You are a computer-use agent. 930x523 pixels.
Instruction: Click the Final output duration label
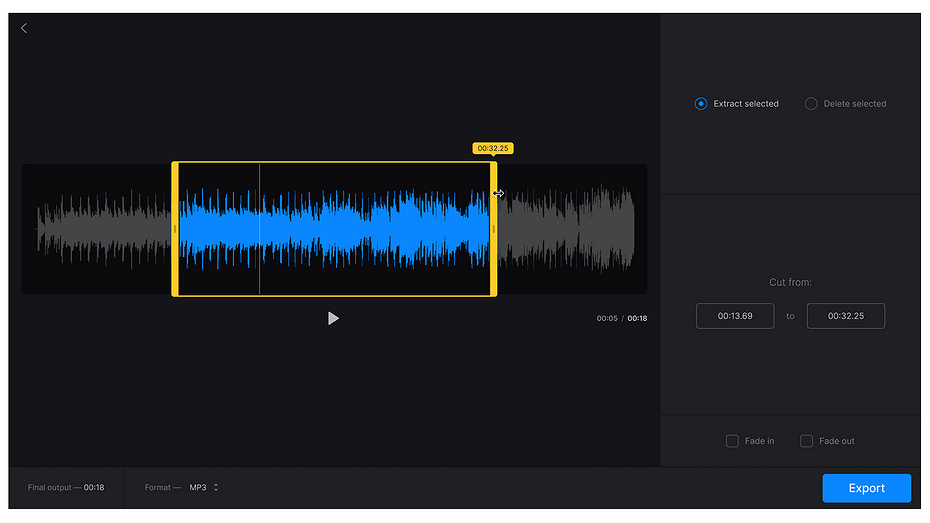click(66, 488)
